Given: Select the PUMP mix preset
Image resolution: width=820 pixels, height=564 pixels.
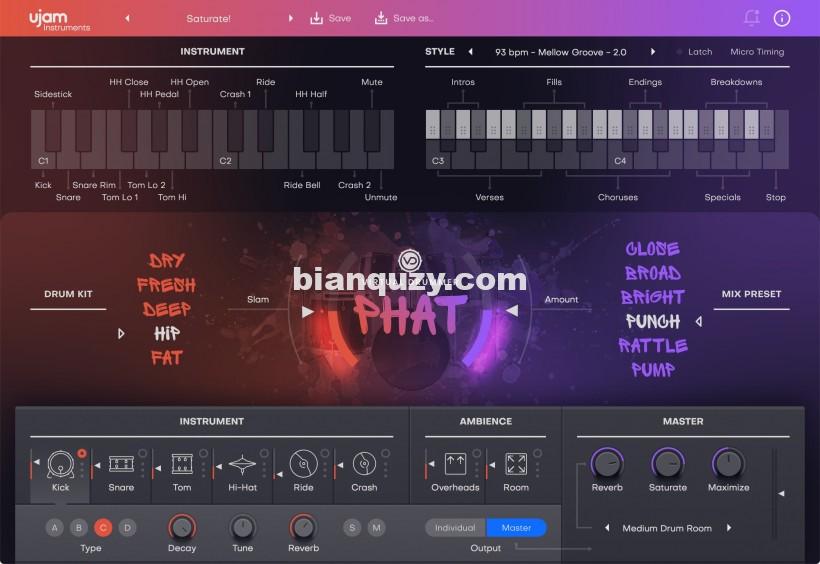Looking at the screenshot, I should point(653,370).
